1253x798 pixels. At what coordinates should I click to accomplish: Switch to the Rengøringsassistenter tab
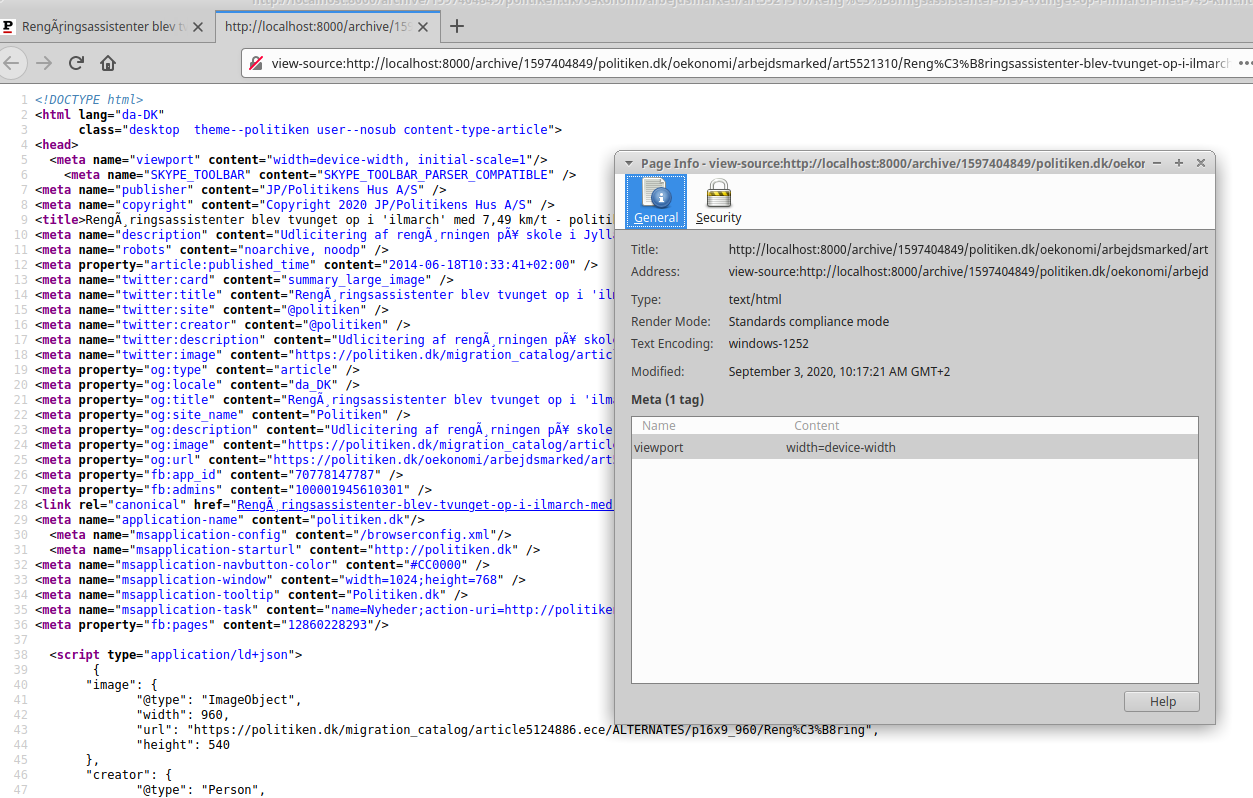[106, 28]
